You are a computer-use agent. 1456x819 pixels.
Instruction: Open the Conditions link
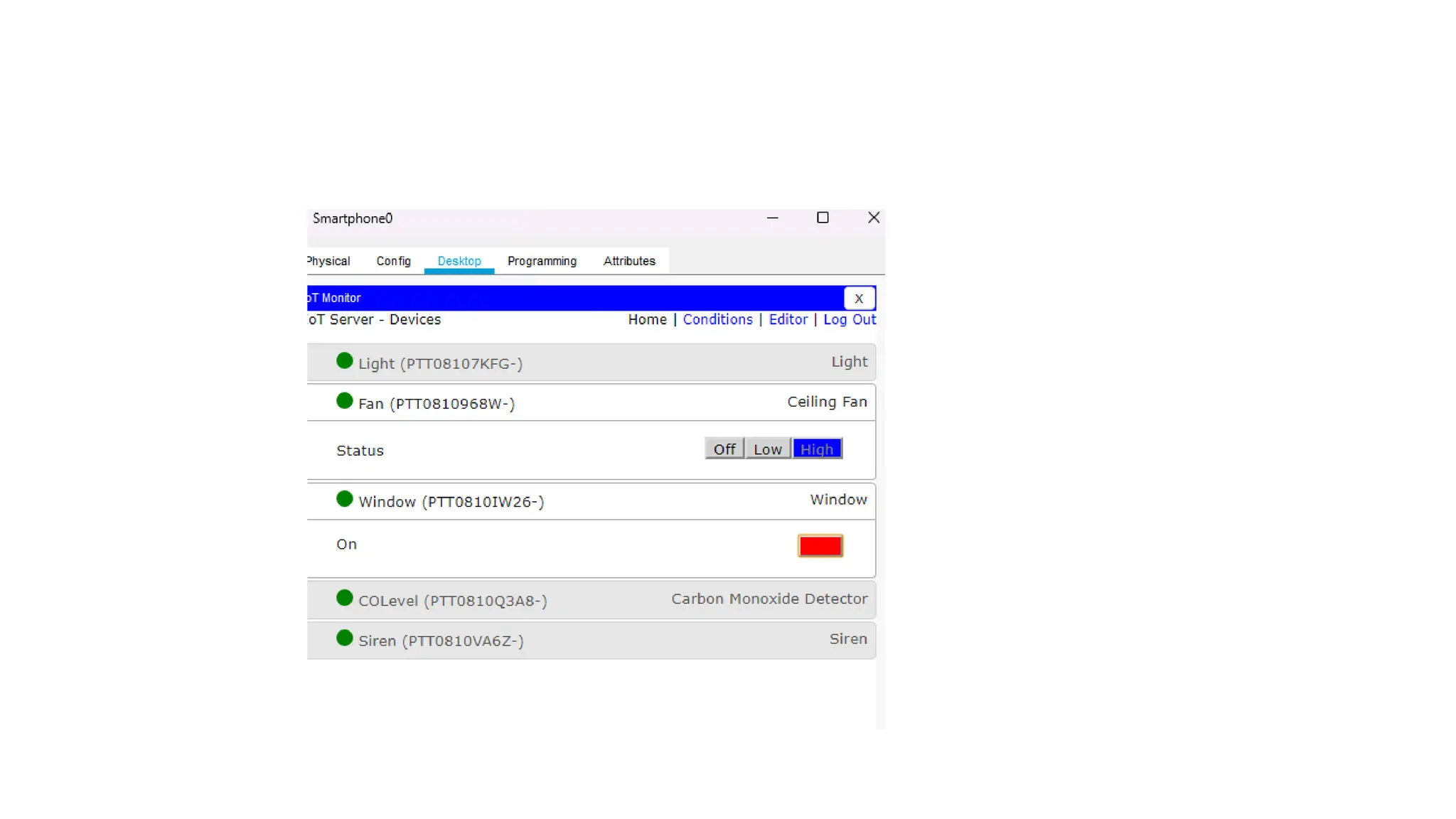pyautogui.click(x=717, y=319)
